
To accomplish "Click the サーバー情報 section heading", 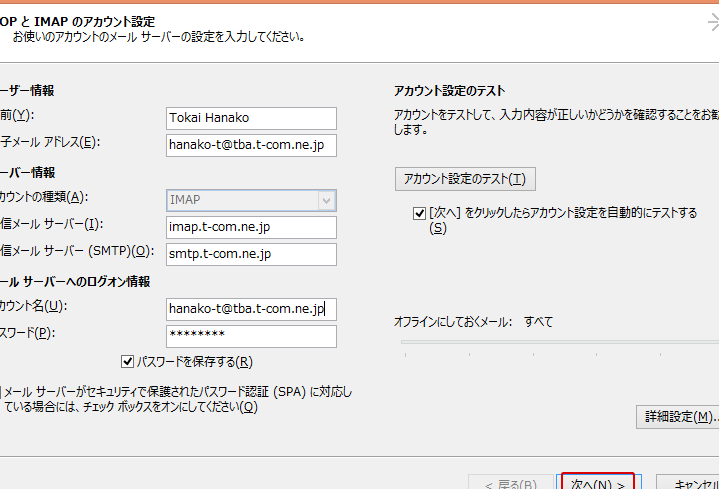I will pos(28,173).
